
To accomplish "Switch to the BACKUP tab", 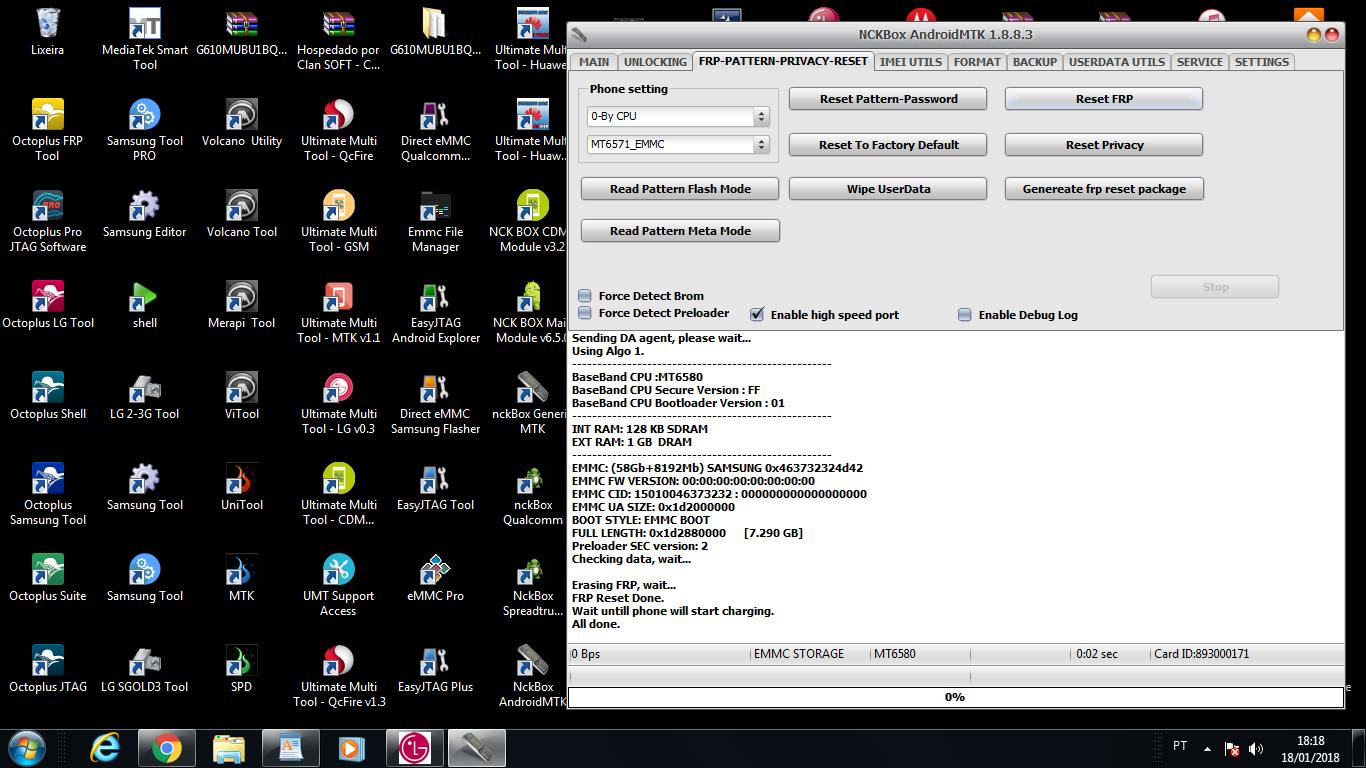I will [1034, 62].
